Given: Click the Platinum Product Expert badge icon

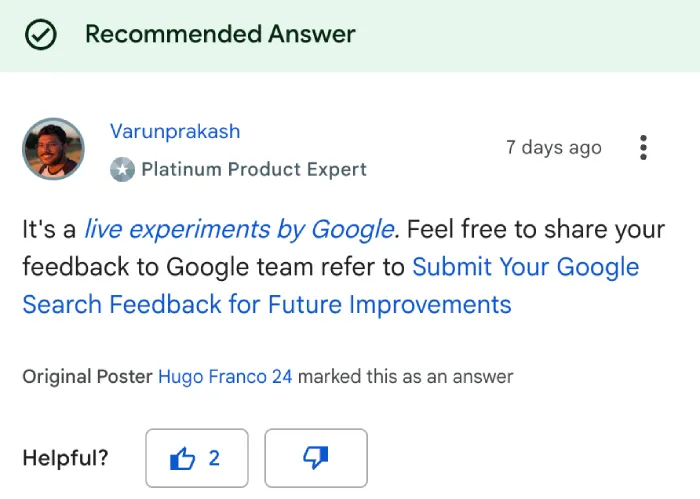Looking at the screenshot, I should coord(122,170).
